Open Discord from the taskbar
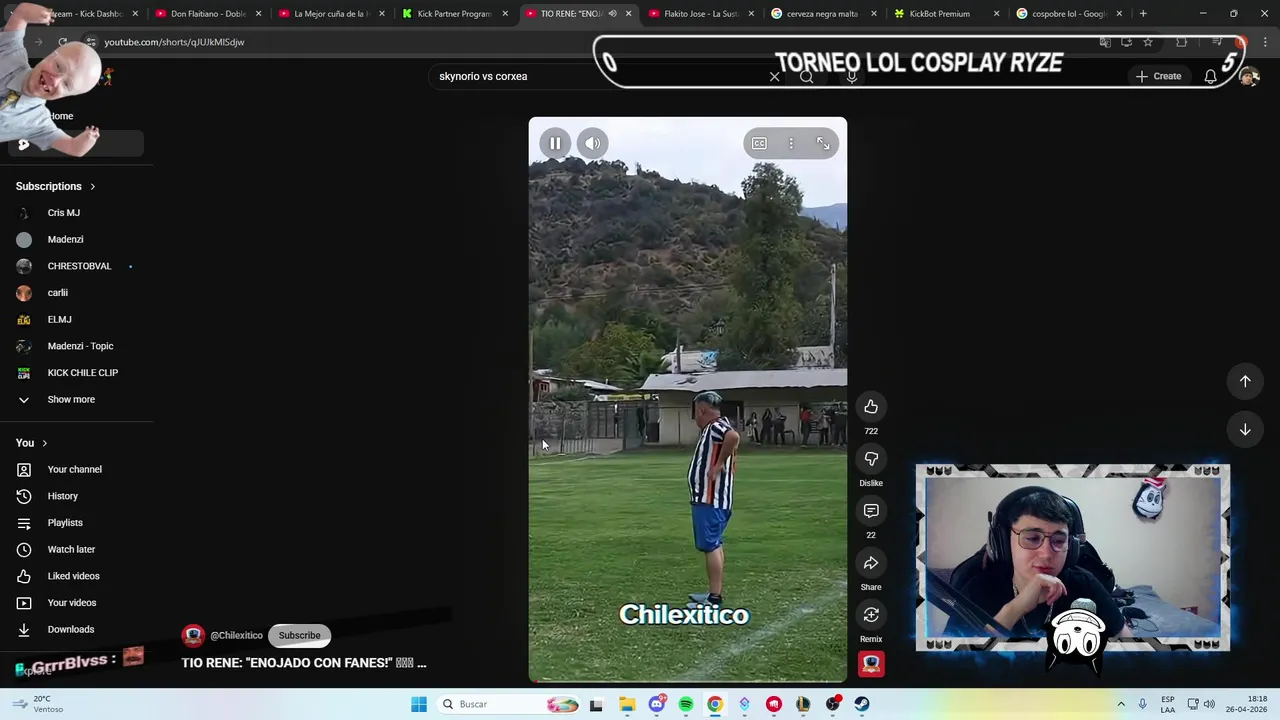Screen dimensions: 1280x720 click(656, 704)
